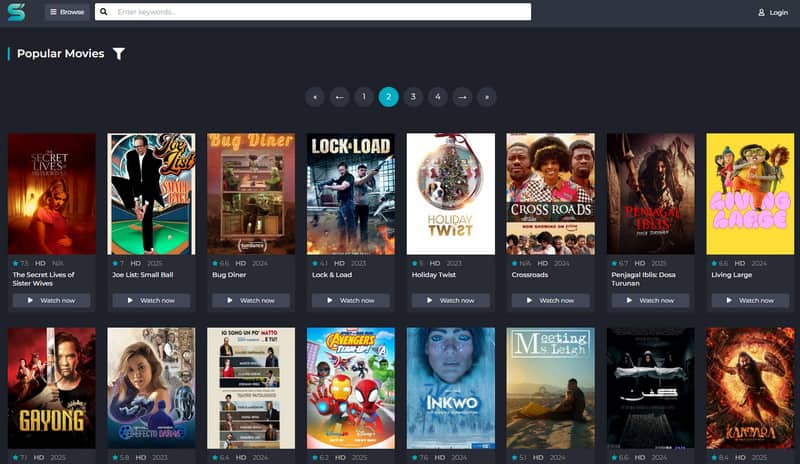The image size is (800, 464).
Task: Open the Browse menu
Action: [67, 12]
